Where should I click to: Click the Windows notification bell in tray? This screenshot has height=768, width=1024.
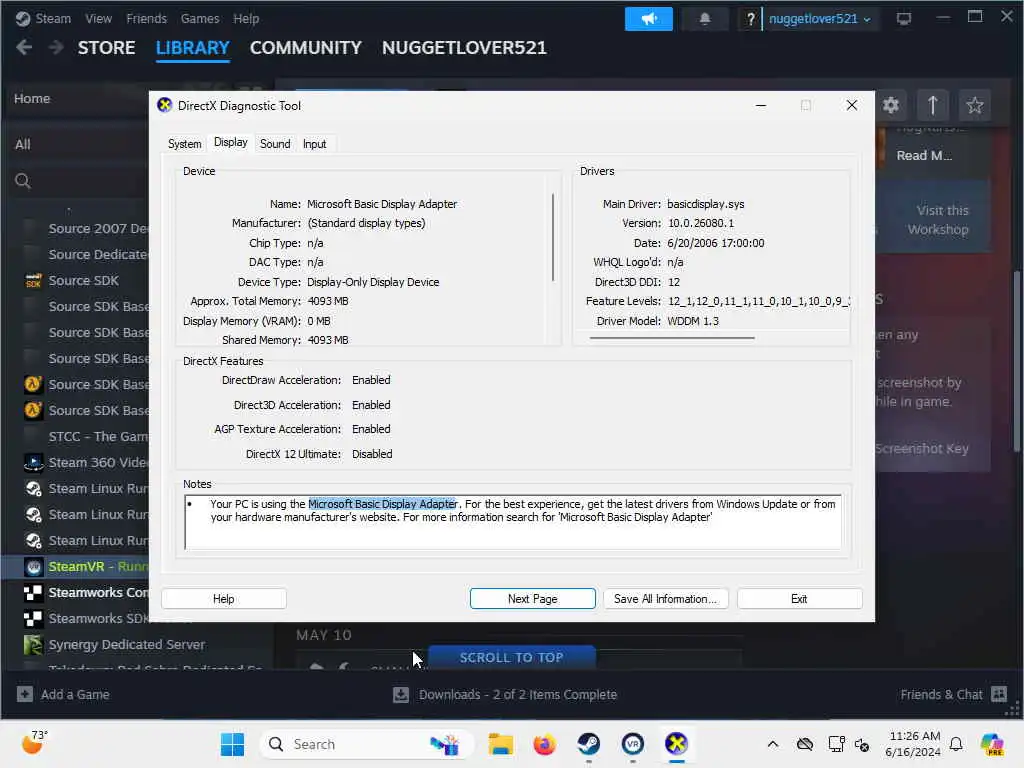956,744
